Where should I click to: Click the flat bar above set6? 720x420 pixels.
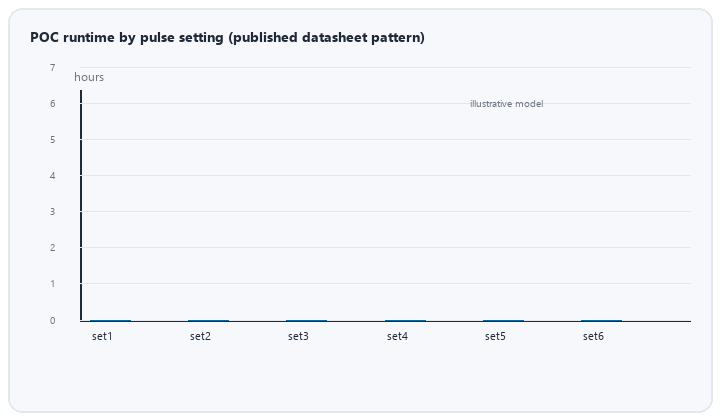point(602,320)
